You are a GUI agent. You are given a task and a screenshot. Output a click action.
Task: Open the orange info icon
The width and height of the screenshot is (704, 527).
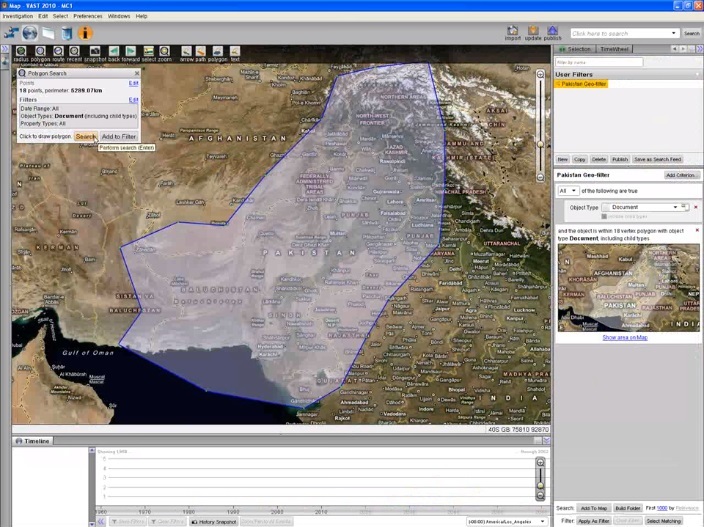85,33
